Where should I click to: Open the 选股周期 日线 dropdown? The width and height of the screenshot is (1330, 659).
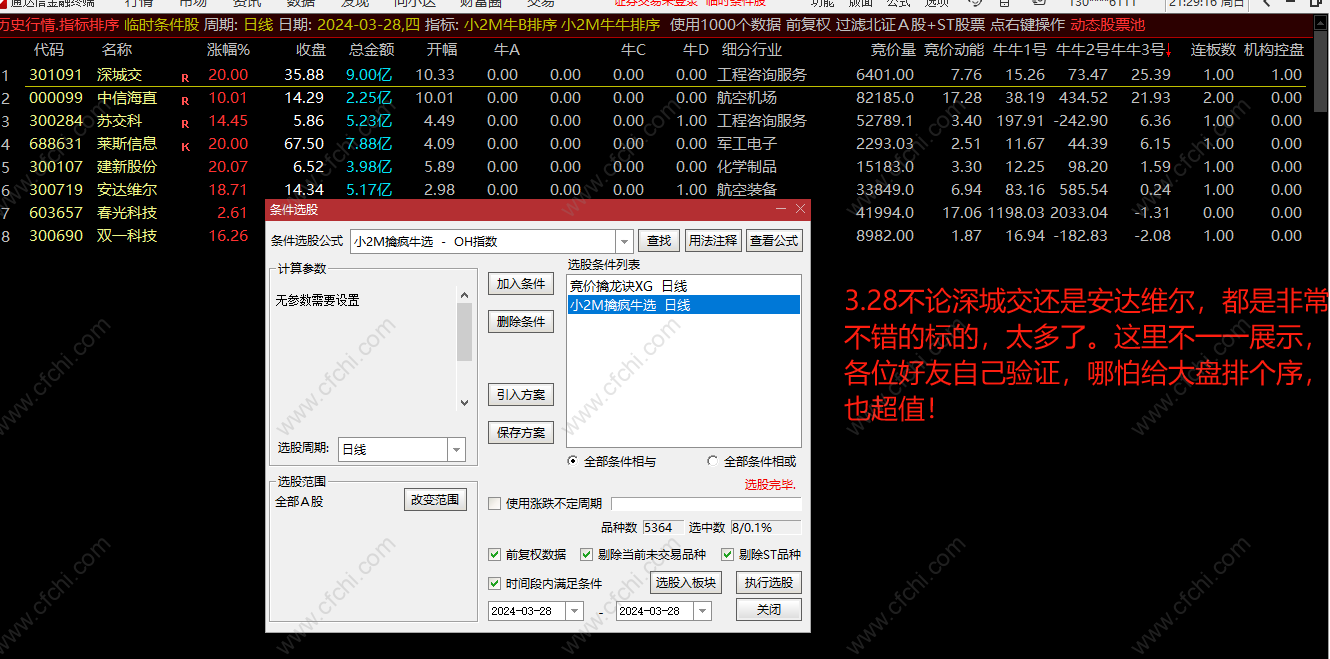[x=456, y=450]
